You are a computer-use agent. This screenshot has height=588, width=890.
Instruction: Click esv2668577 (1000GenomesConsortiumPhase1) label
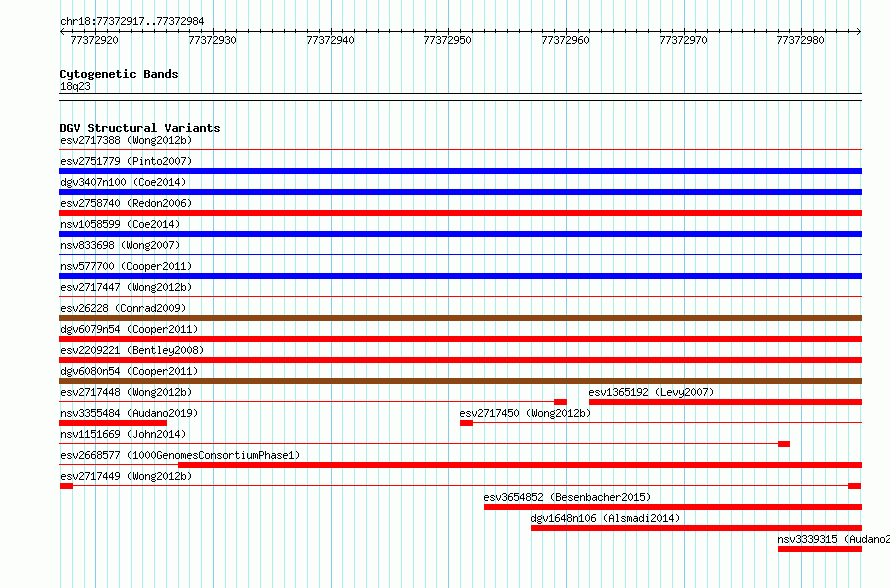(180, 455)
